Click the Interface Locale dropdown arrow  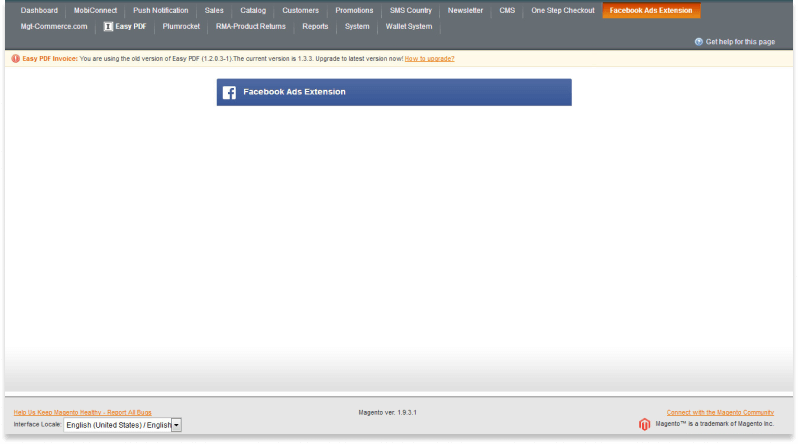177,425
